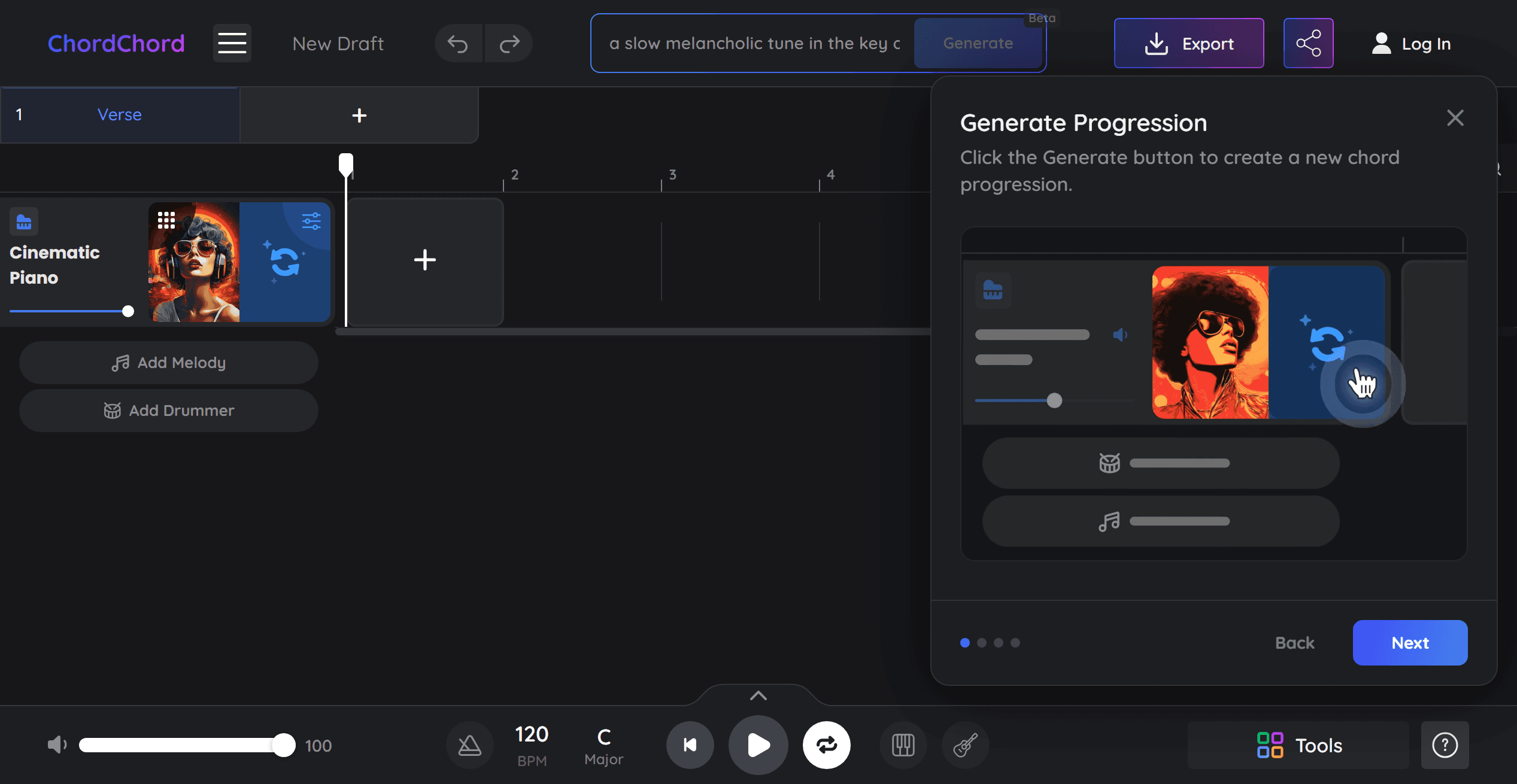
Task: Regenerate chords on Cinematic Piano track
Action: click(x=284, y=262)
